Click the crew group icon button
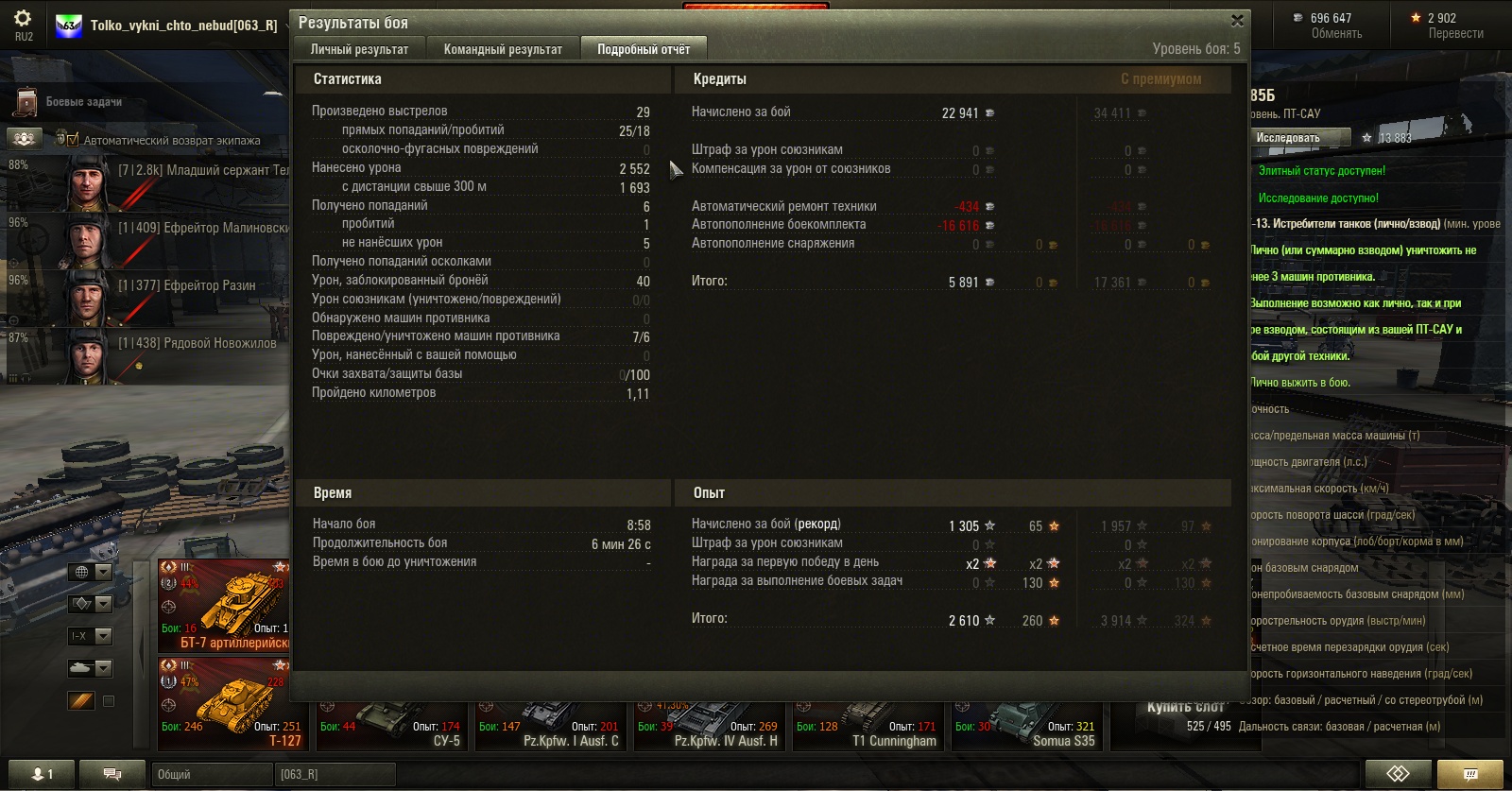 pyautogui.click(x=25, y=139)
